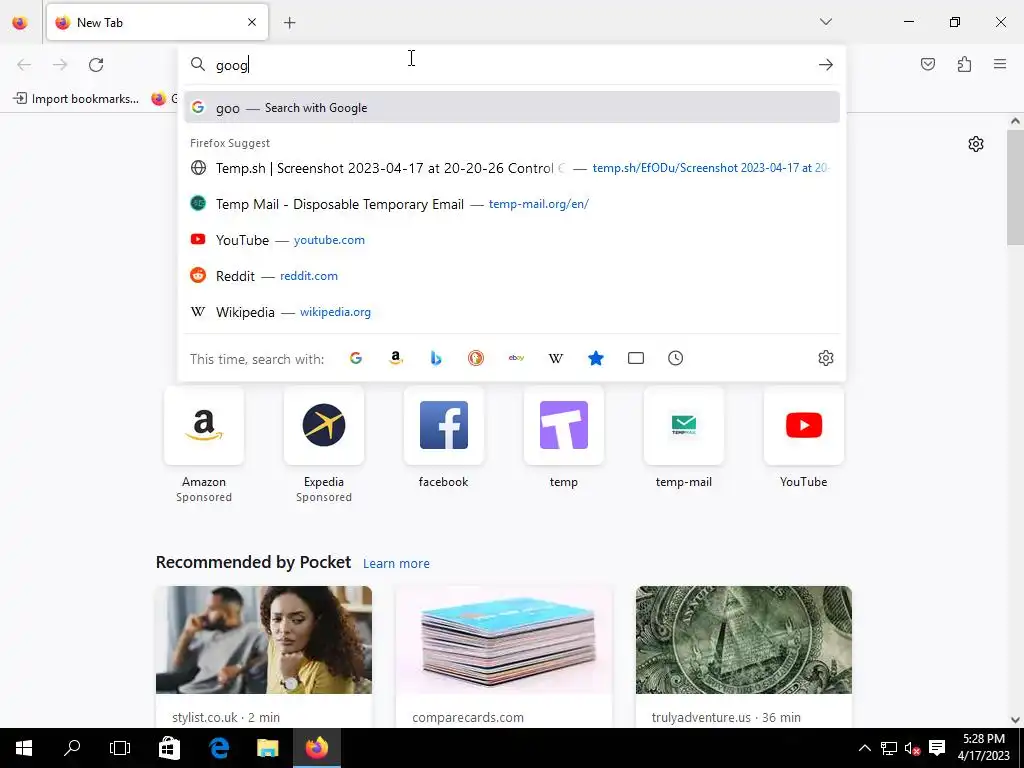Open the Save to Pocket icon

(x=927, y=64)
